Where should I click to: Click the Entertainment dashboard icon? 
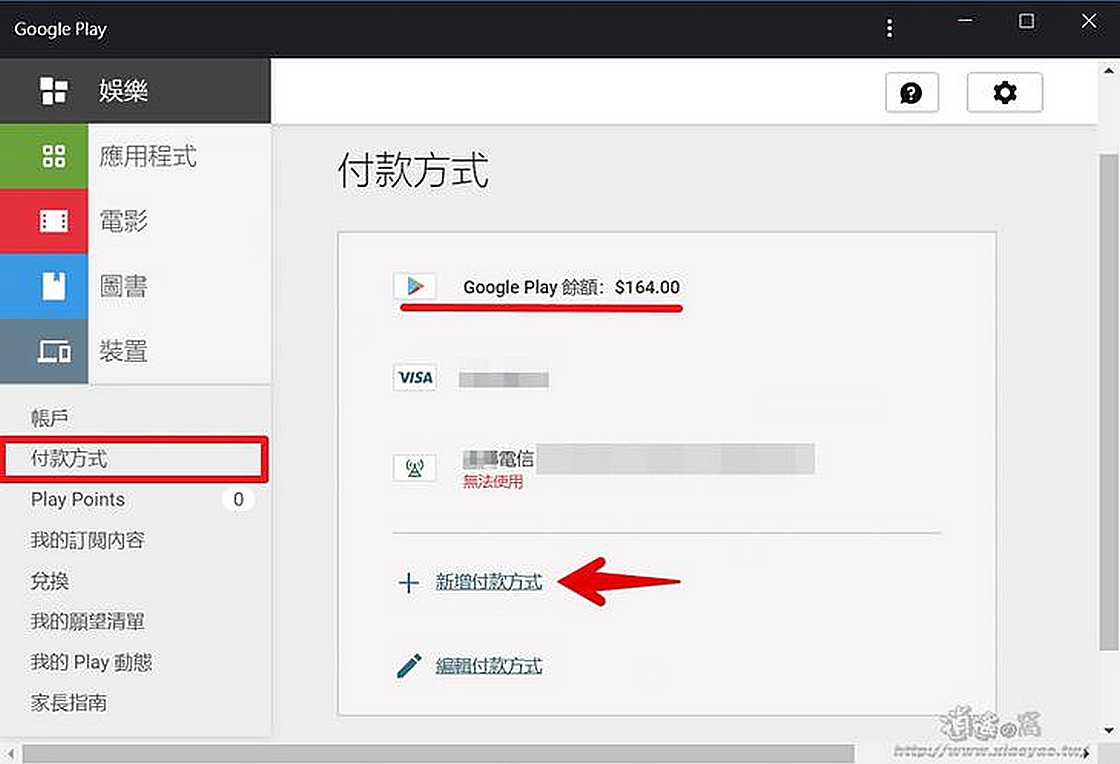pos(54,91)
